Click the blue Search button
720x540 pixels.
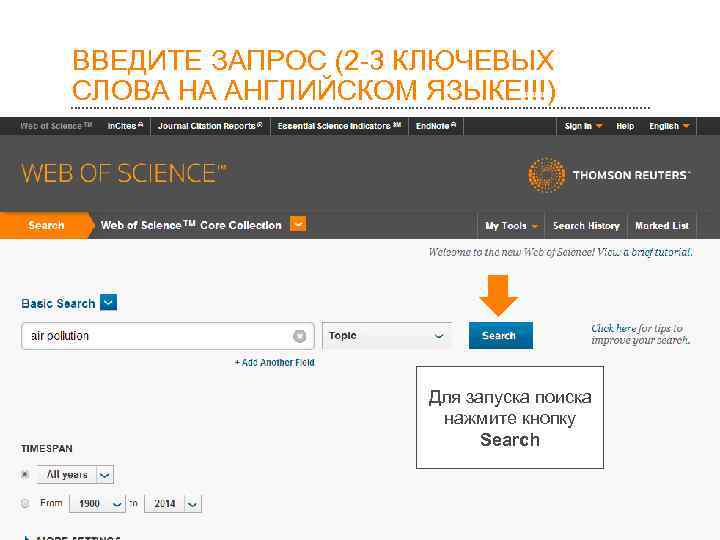tap(501, 336)
